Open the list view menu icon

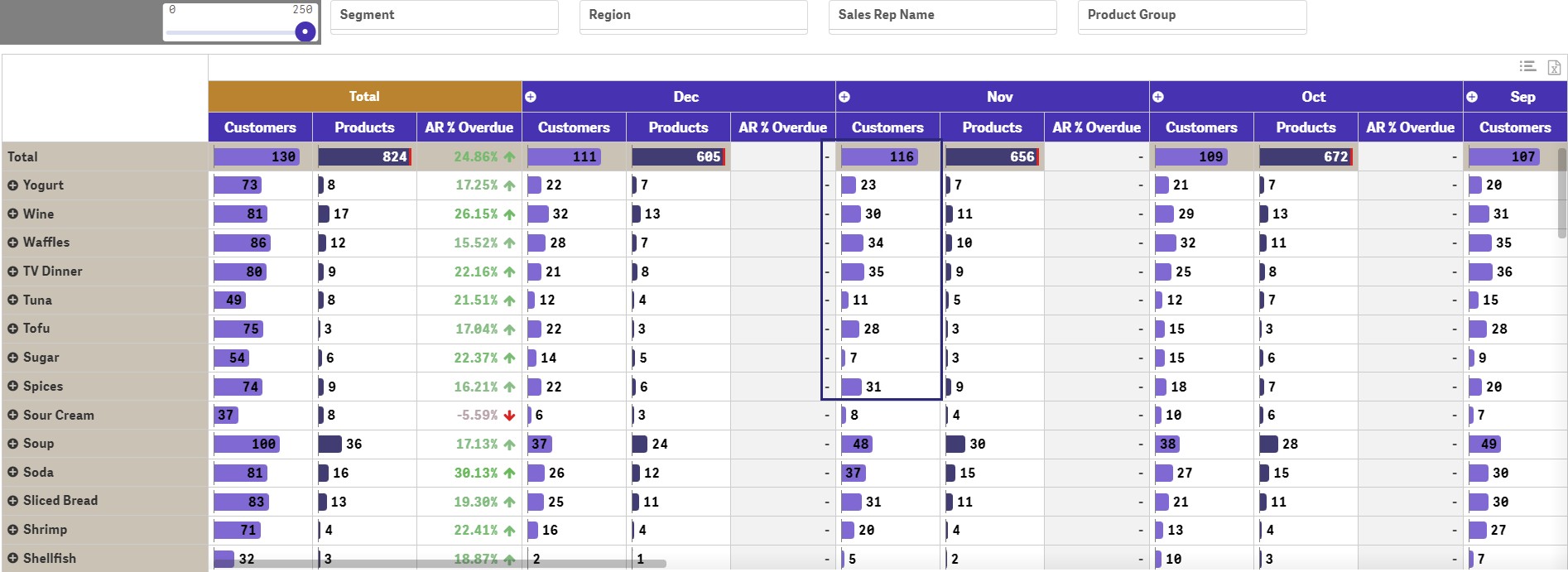pyautogui.click(x=1527, y=66)
